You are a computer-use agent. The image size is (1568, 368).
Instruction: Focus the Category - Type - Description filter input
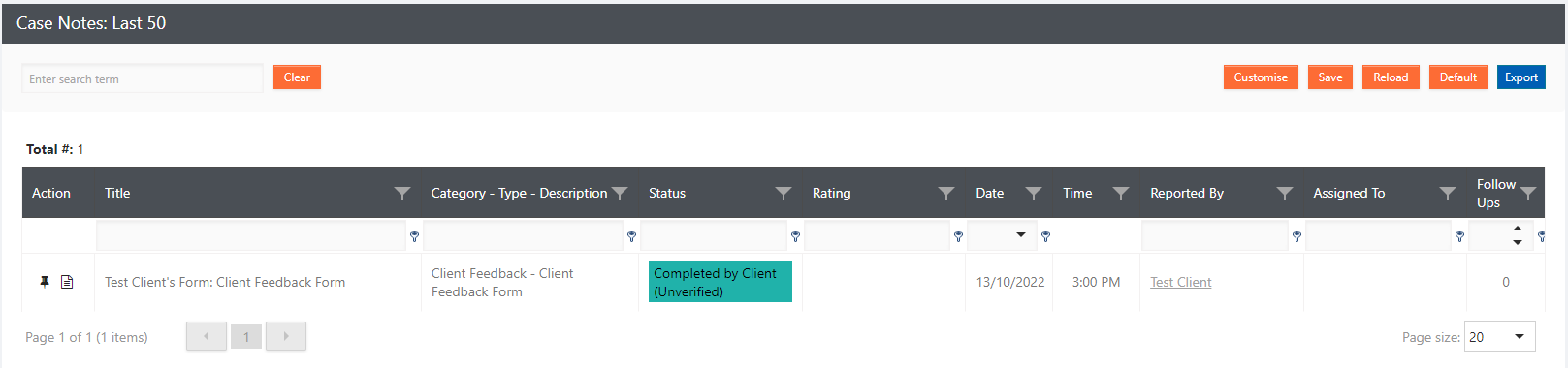point(524,235)
